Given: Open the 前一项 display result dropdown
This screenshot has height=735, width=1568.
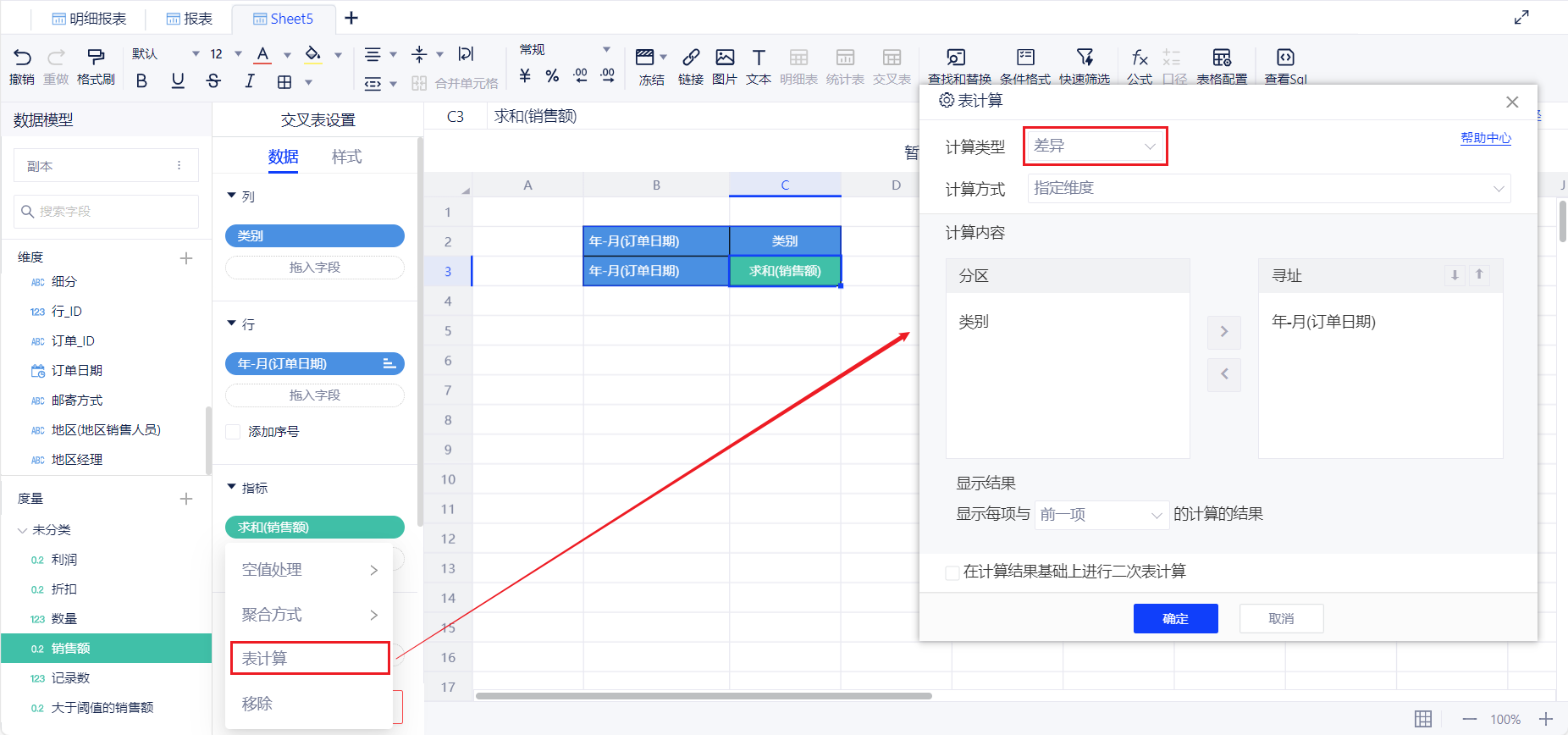Looking at the screenshot, I should [x=1101, y=515].
